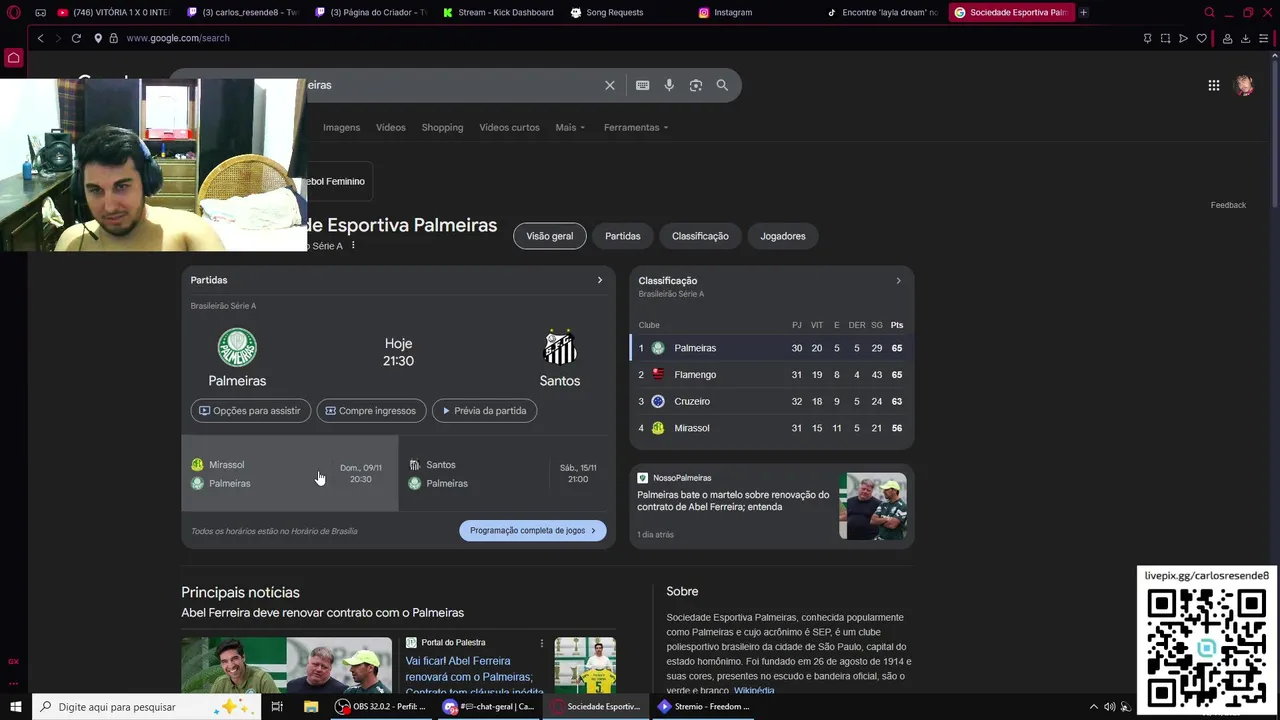
Task: Open the new tab plus button
Action: click(1083, 13)
